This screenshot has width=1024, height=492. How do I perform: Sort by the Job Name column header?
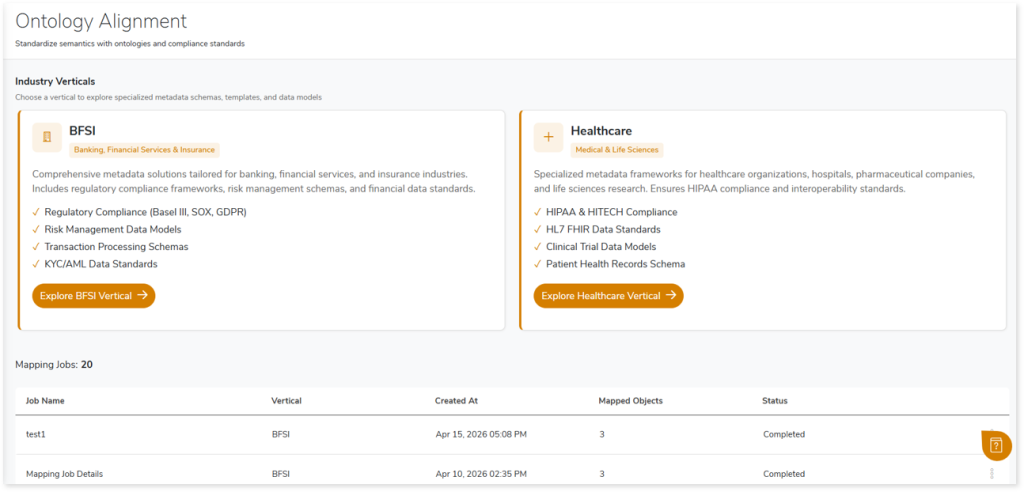[x=45, y=401]
